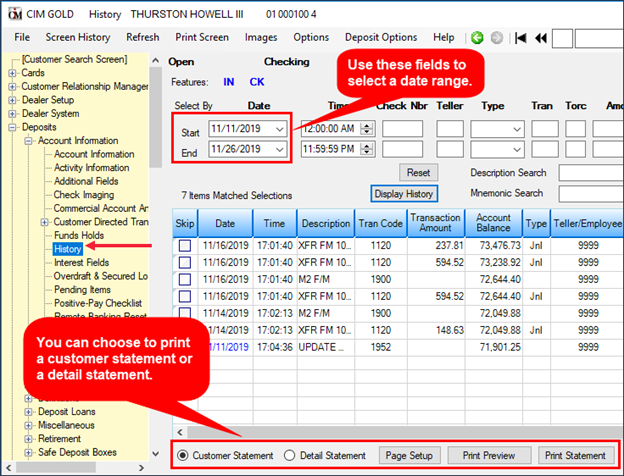The image size is (624, 476).
Task: Click the Display History button
Action: click(404, 193)
